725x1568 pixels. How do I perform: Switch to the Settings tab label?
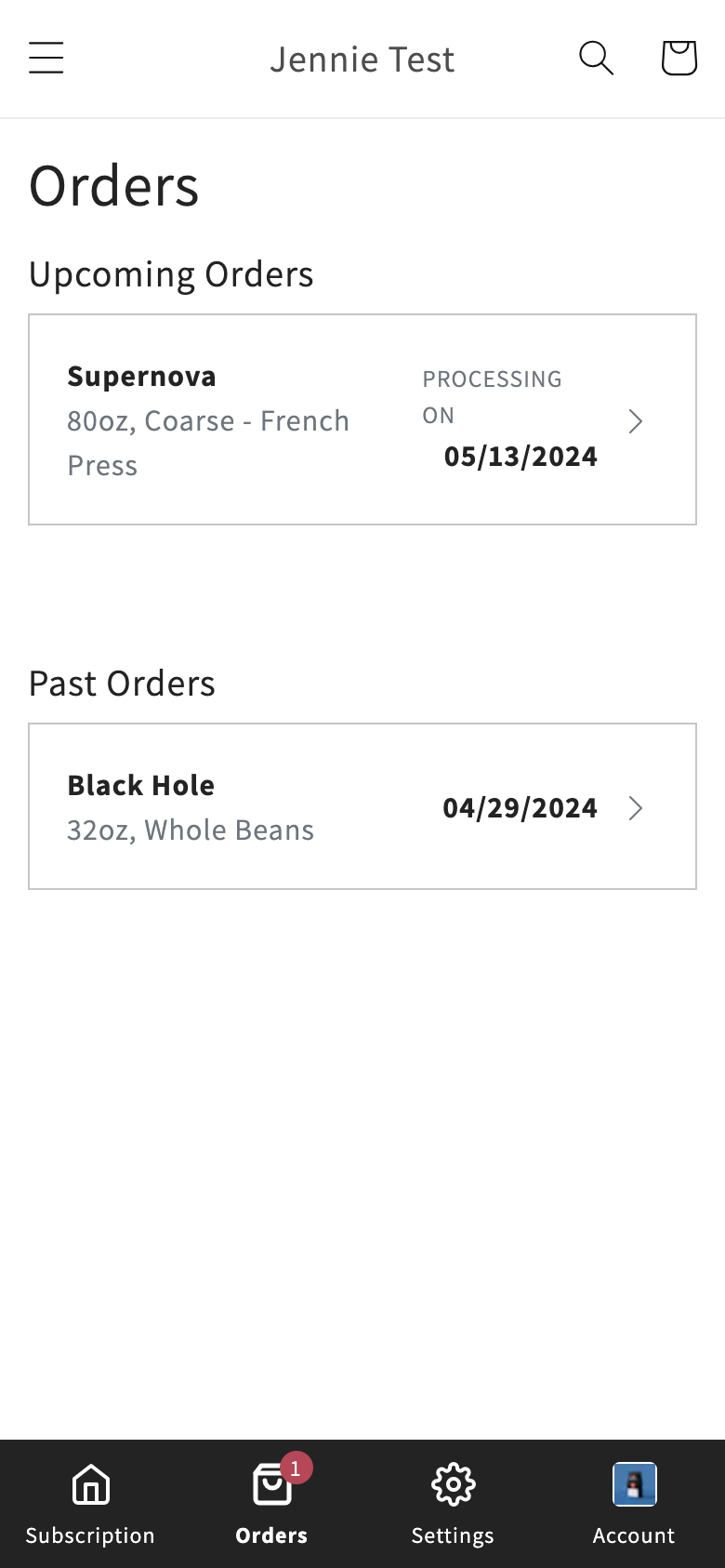[453, 1535]
